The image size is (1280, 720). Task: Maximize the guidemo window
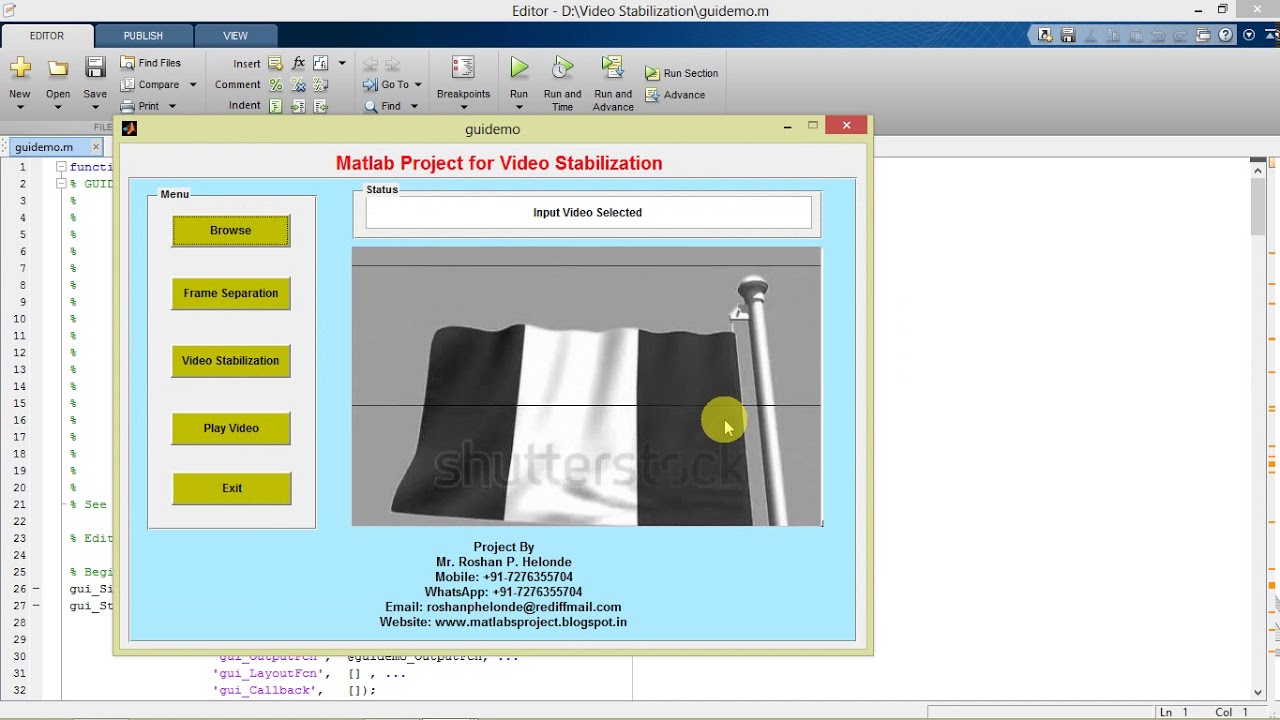pyautogui.click(x=813, y=126)
